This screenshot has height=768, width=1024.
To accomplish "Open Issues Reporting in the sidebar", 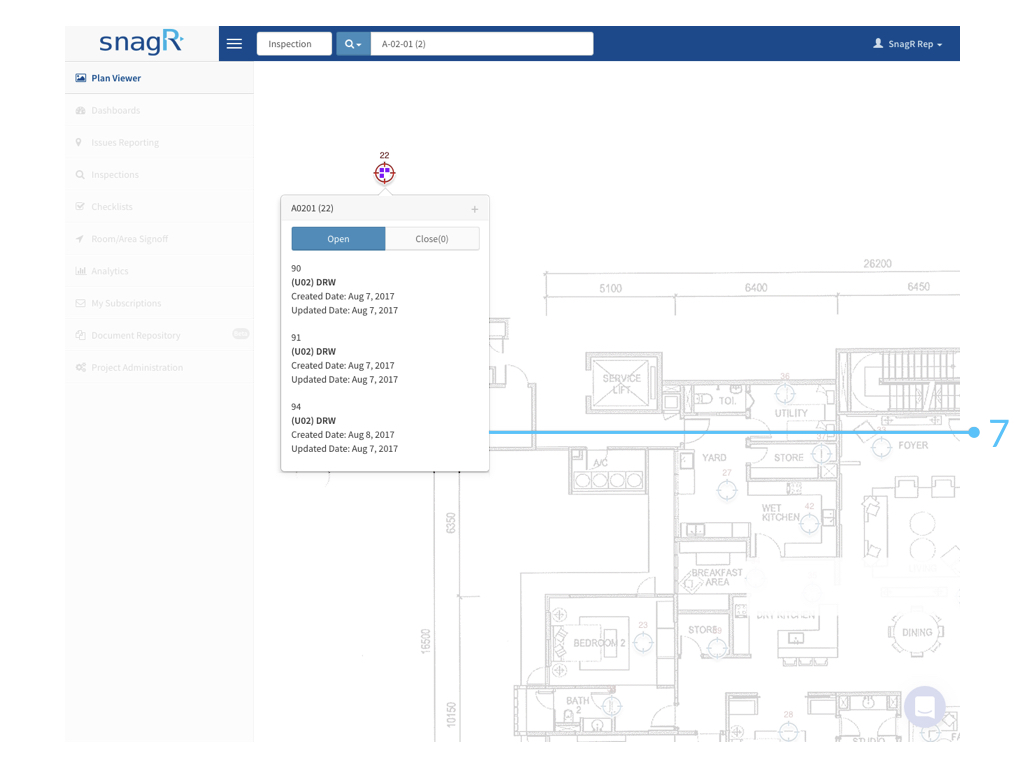I will pyautogui.click(x=159, y=142).
